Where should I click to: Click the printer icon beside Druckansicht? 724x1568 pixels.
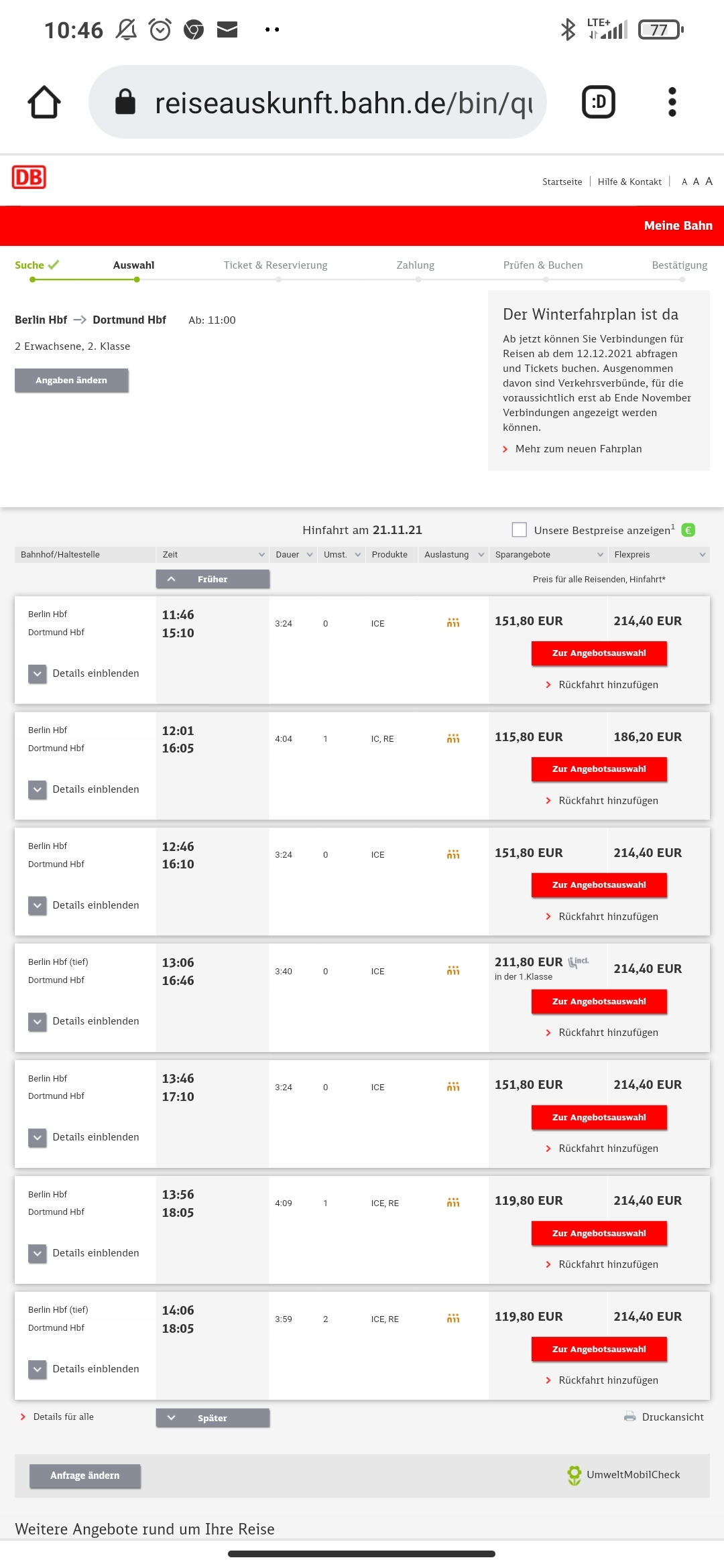tap(629, 1417)
